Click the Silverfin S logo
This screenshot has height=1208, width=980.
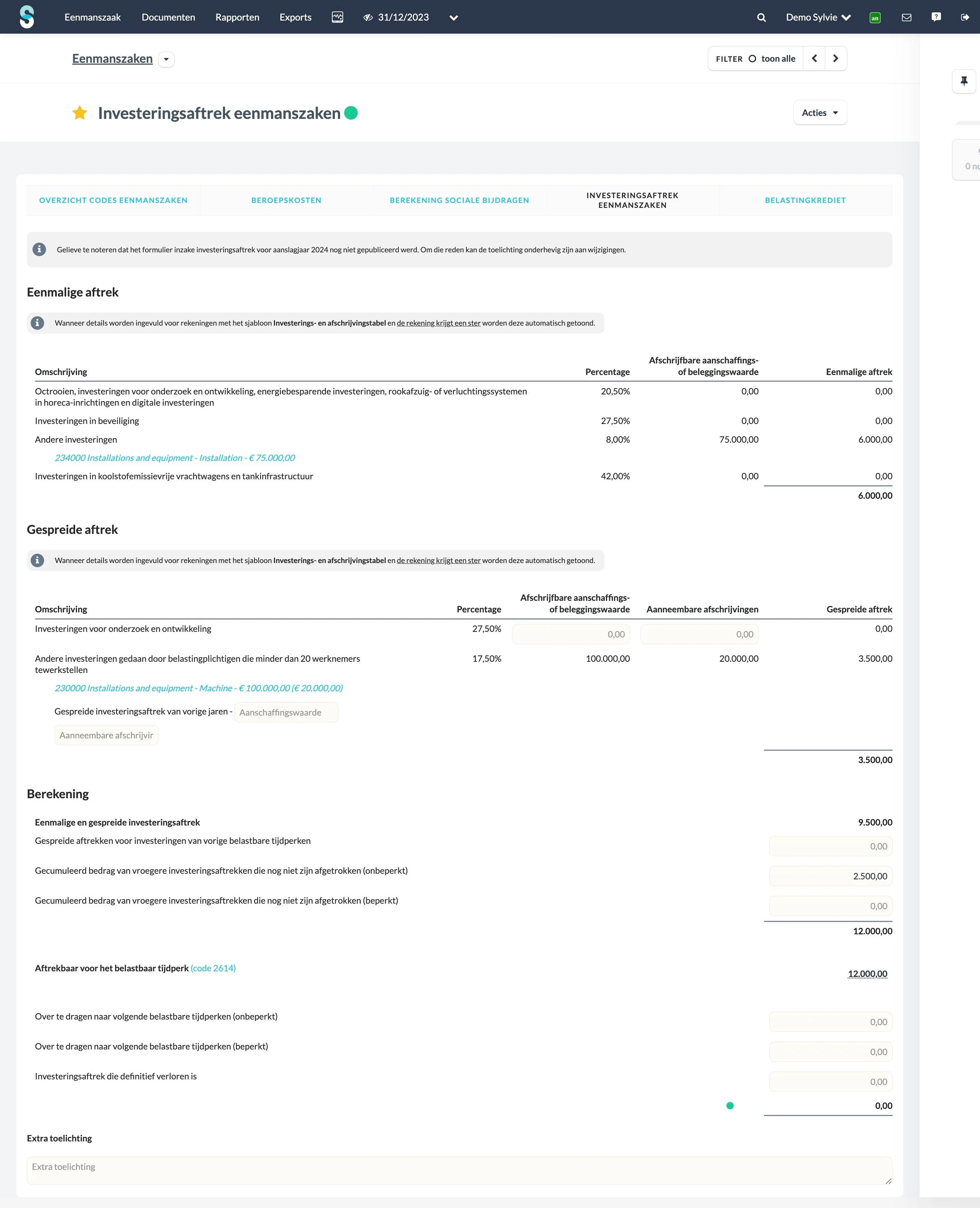click(x=27, y=17)
